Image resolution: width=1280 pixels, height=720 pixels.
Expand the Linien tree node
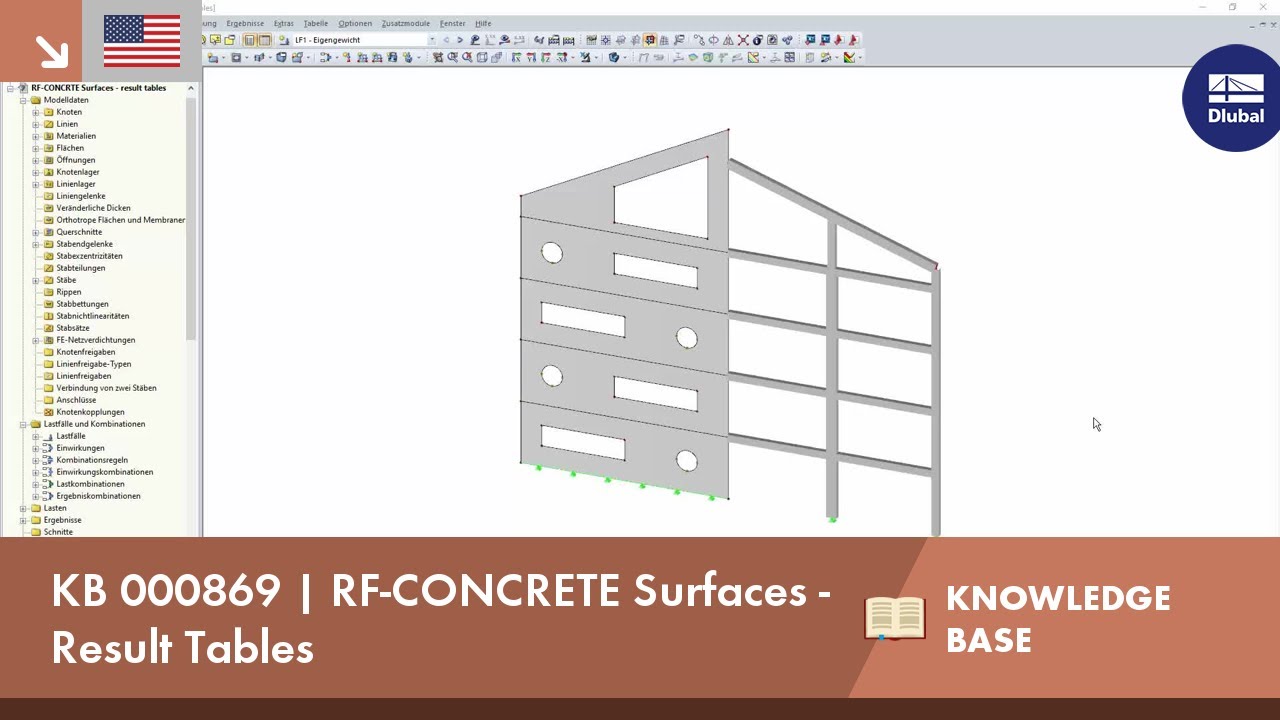[x=35, y=124]
